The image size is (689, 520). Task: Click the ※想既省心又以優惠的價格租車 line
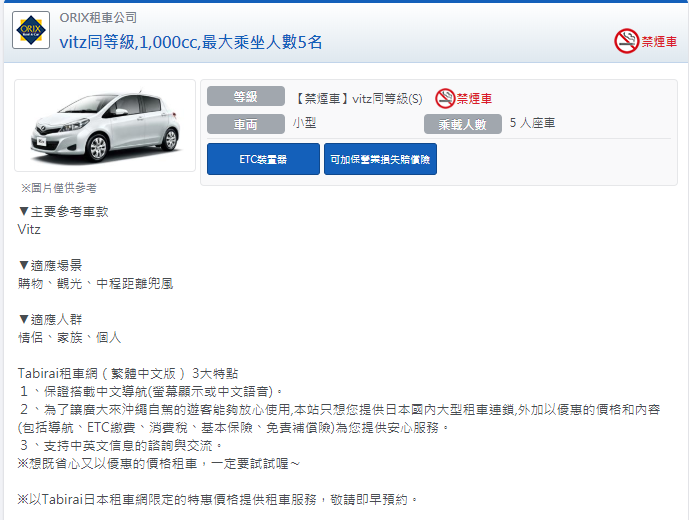159,464
